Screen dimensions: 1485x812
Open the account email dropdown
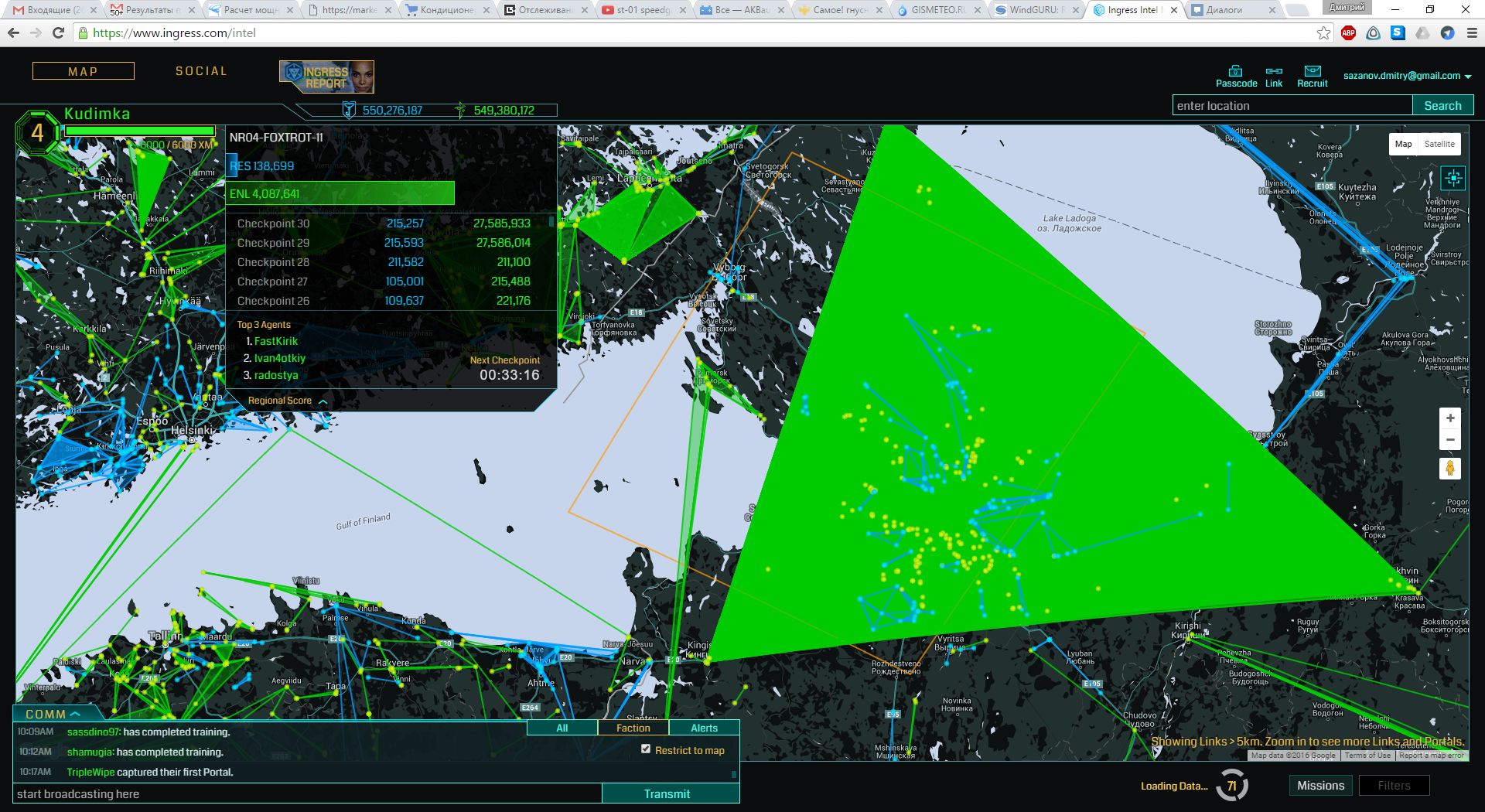click(1407, 76)
